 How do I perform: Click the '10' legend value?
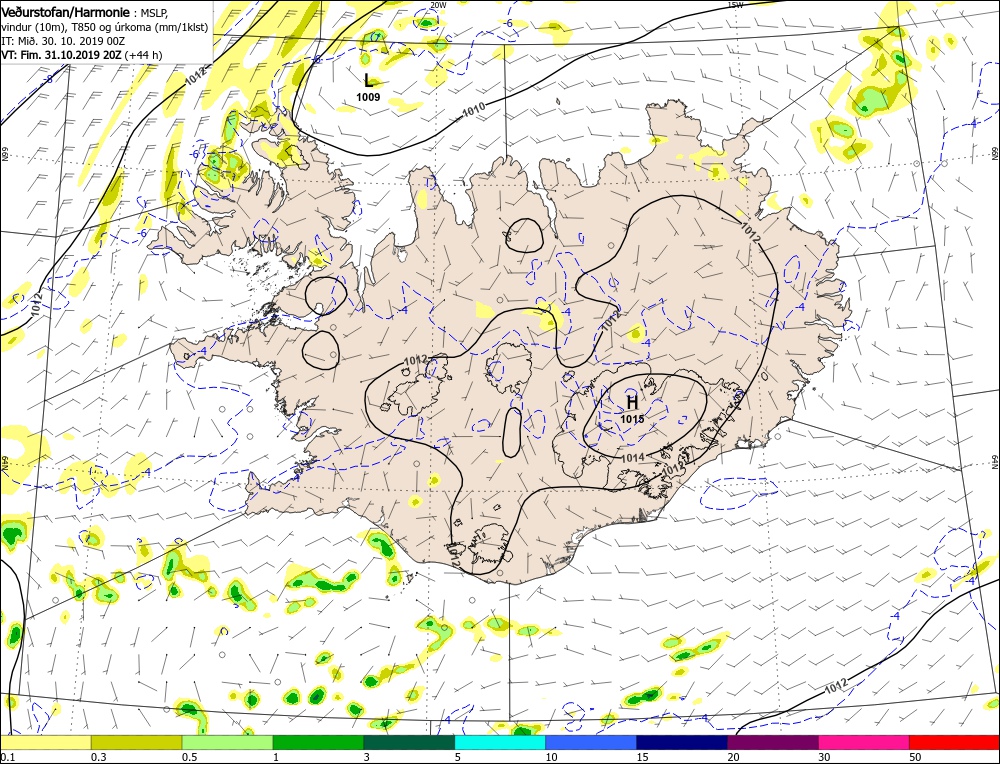click(551, 756)
